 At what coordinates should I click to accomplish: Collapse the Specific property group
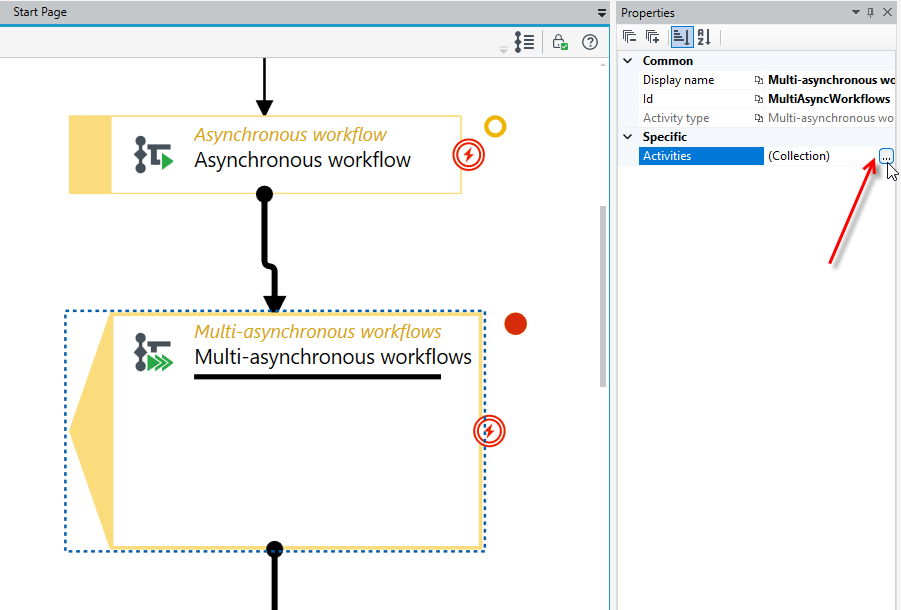coord(628,137)
